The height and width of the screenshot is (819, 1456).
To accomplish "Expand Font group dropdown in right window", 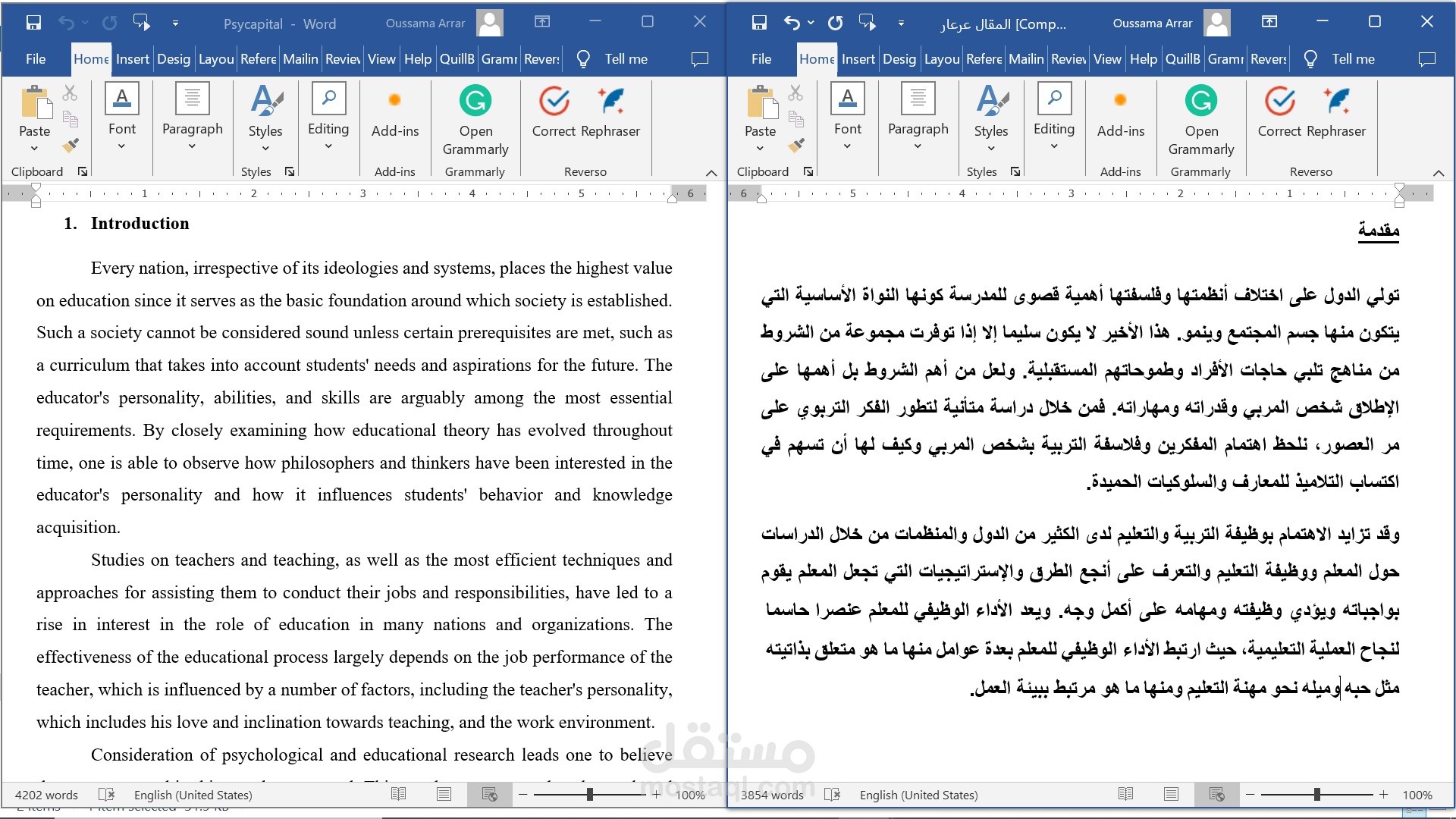I will click(x=847, y=146).
